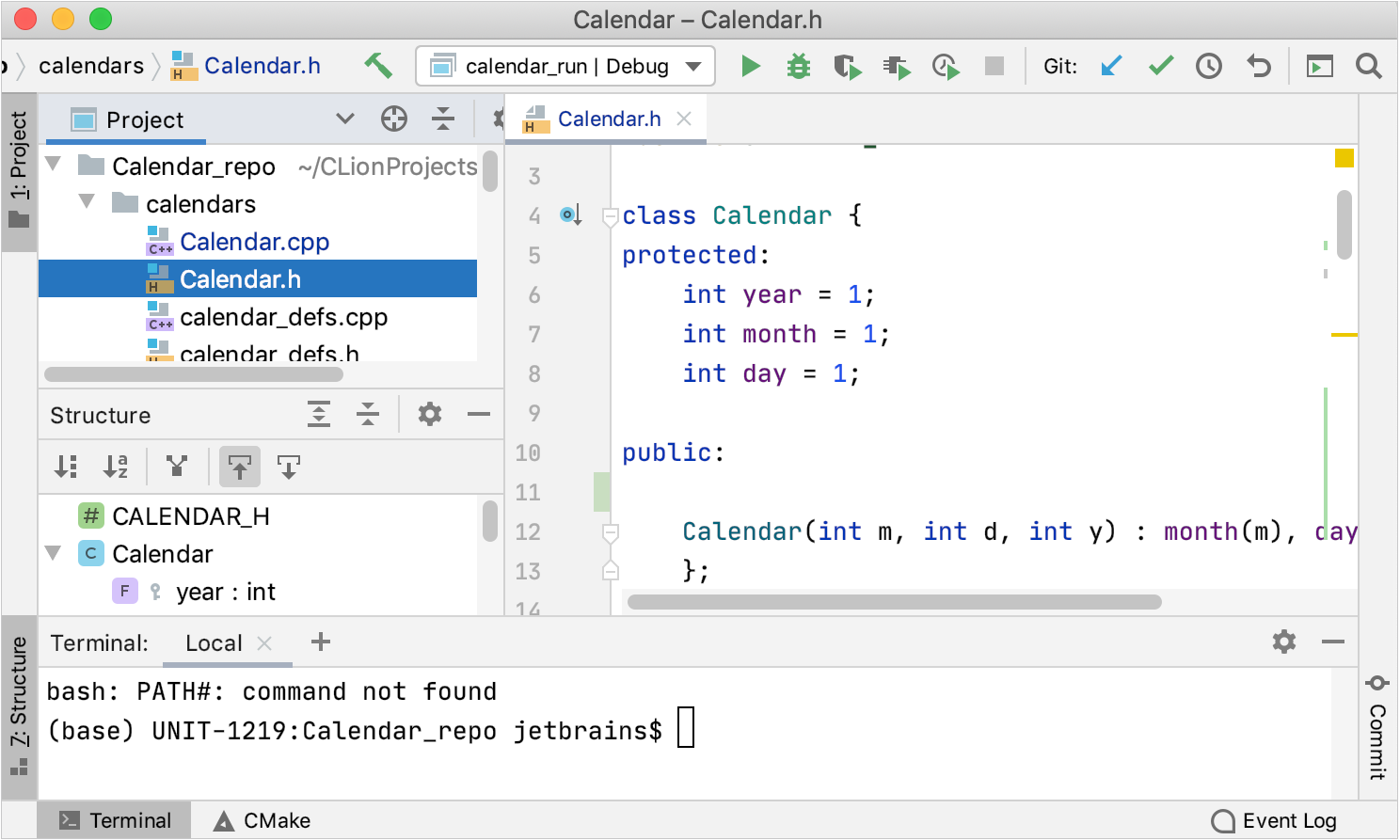
Task: Open the Project view dropdown chevron
Action: (345, 119)
